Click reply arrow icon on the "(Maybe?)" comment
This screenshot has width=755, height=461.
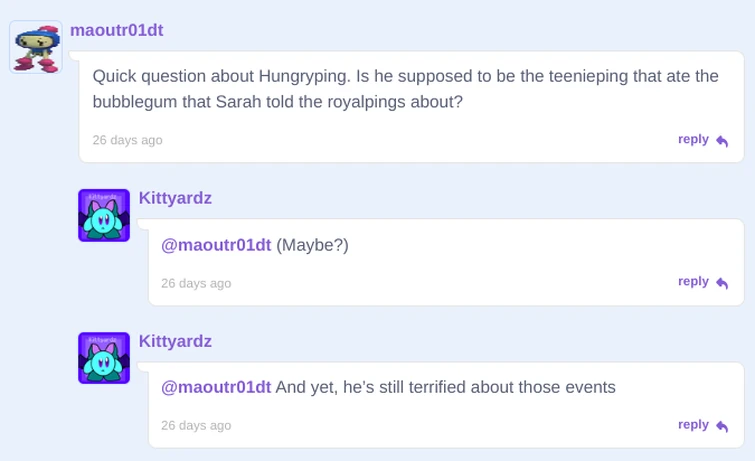tap(722, 283)
